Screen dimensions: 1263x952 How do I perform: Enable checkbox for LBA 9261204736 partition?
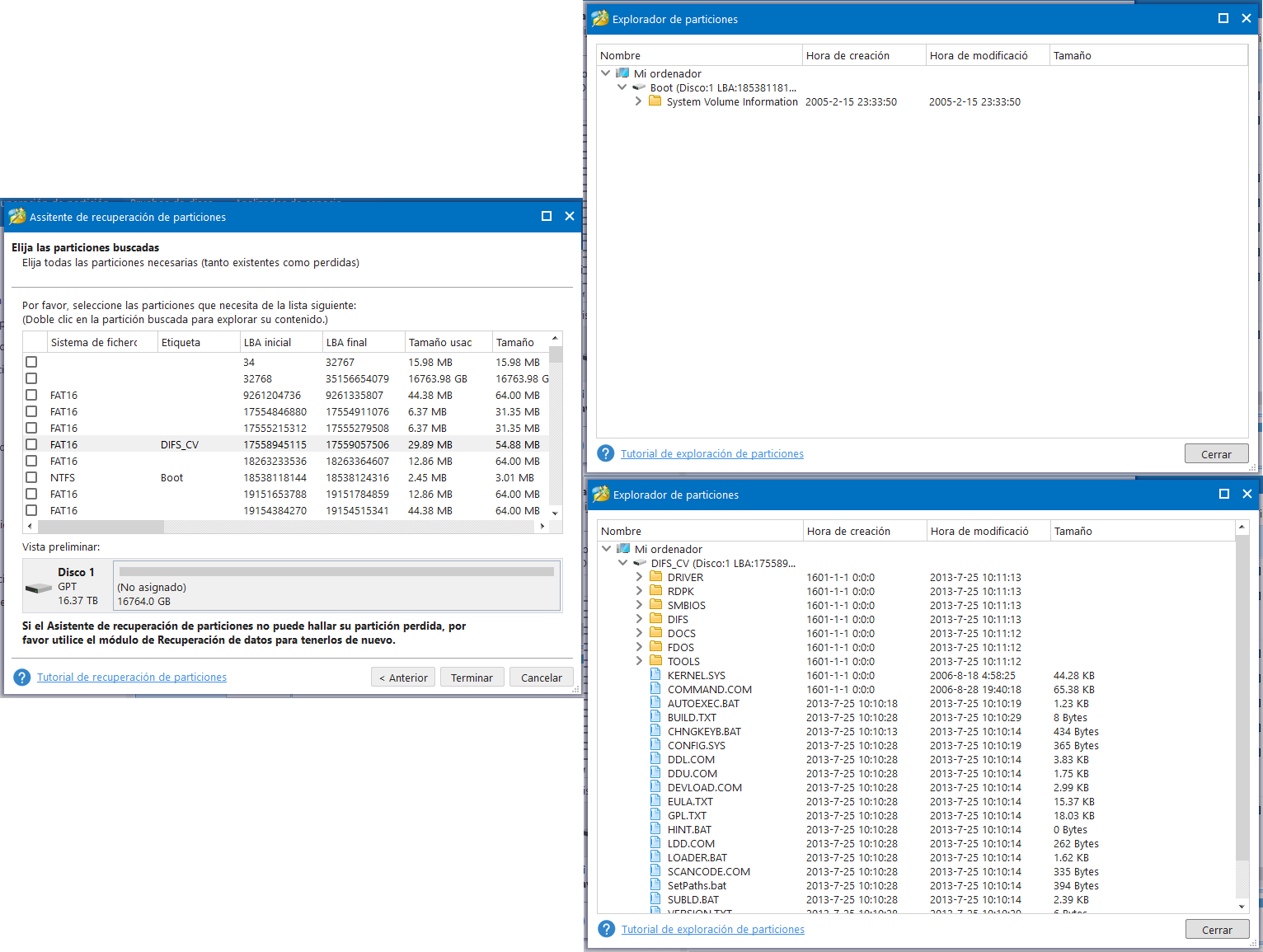point(31,395)
